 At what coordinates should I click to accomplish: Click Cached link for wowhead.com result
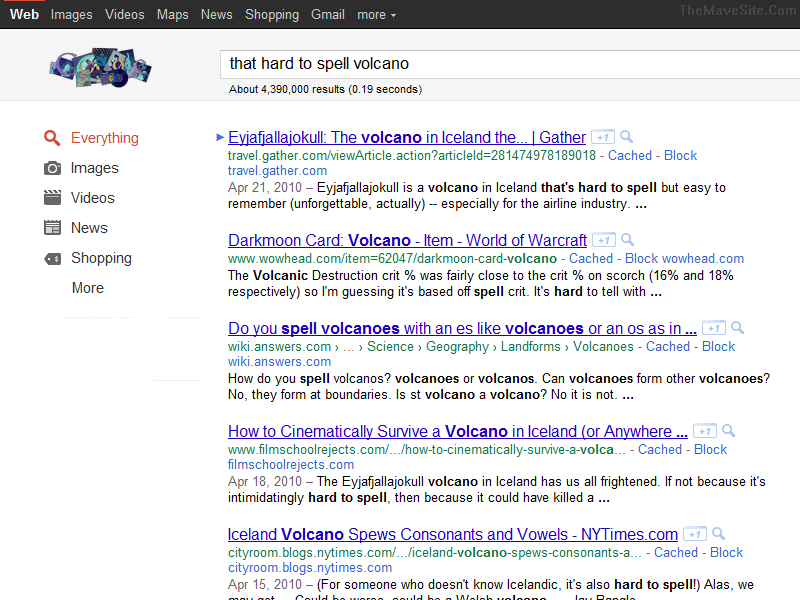pos(591,259)
